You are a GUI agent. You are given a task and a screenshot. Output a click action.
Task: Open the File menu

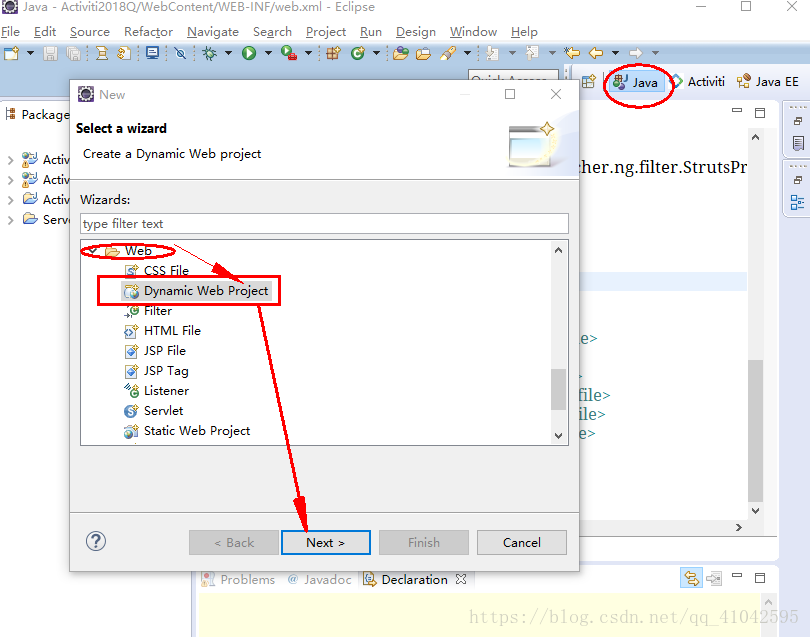coord(10,32)
